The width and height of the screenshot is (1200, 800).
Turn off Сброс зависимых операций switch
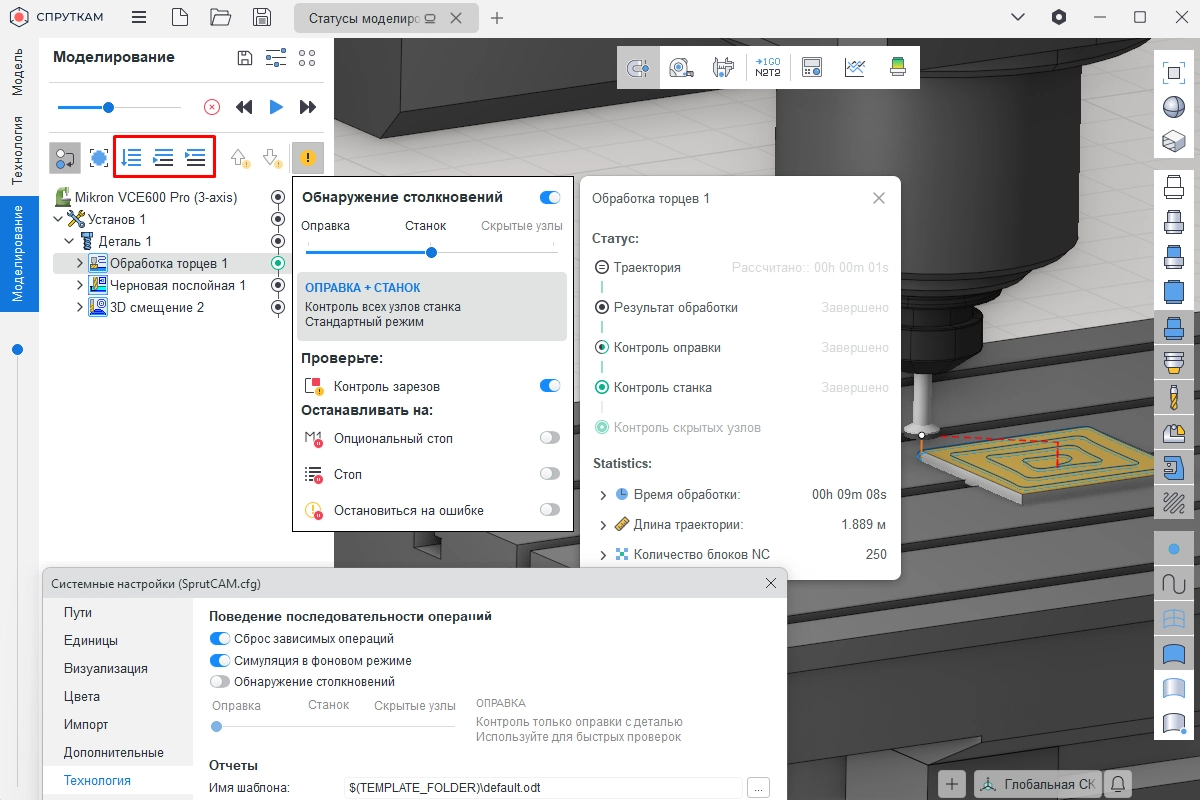(219, 638)
